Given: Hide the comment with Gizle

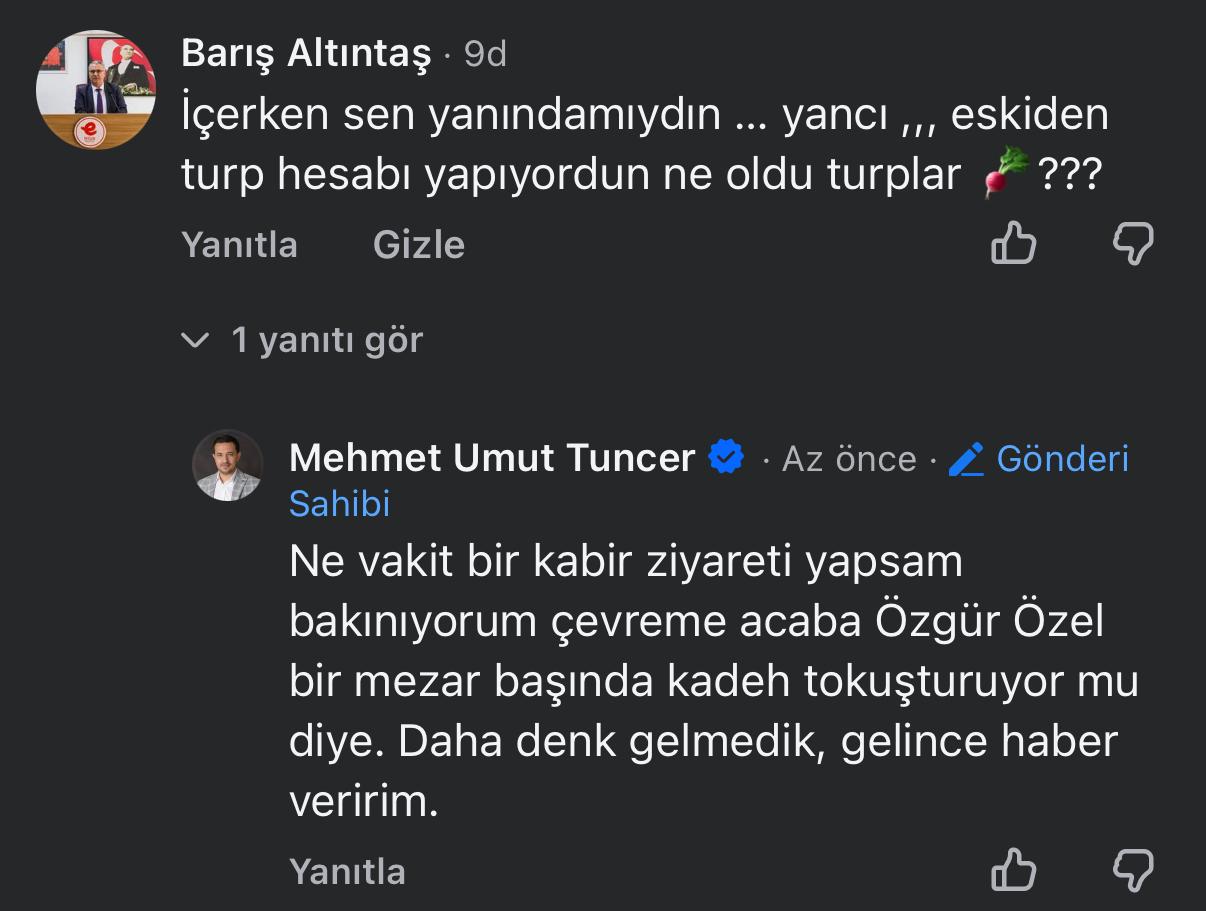Looking at the screenshot, I should (x=418, y=244).
